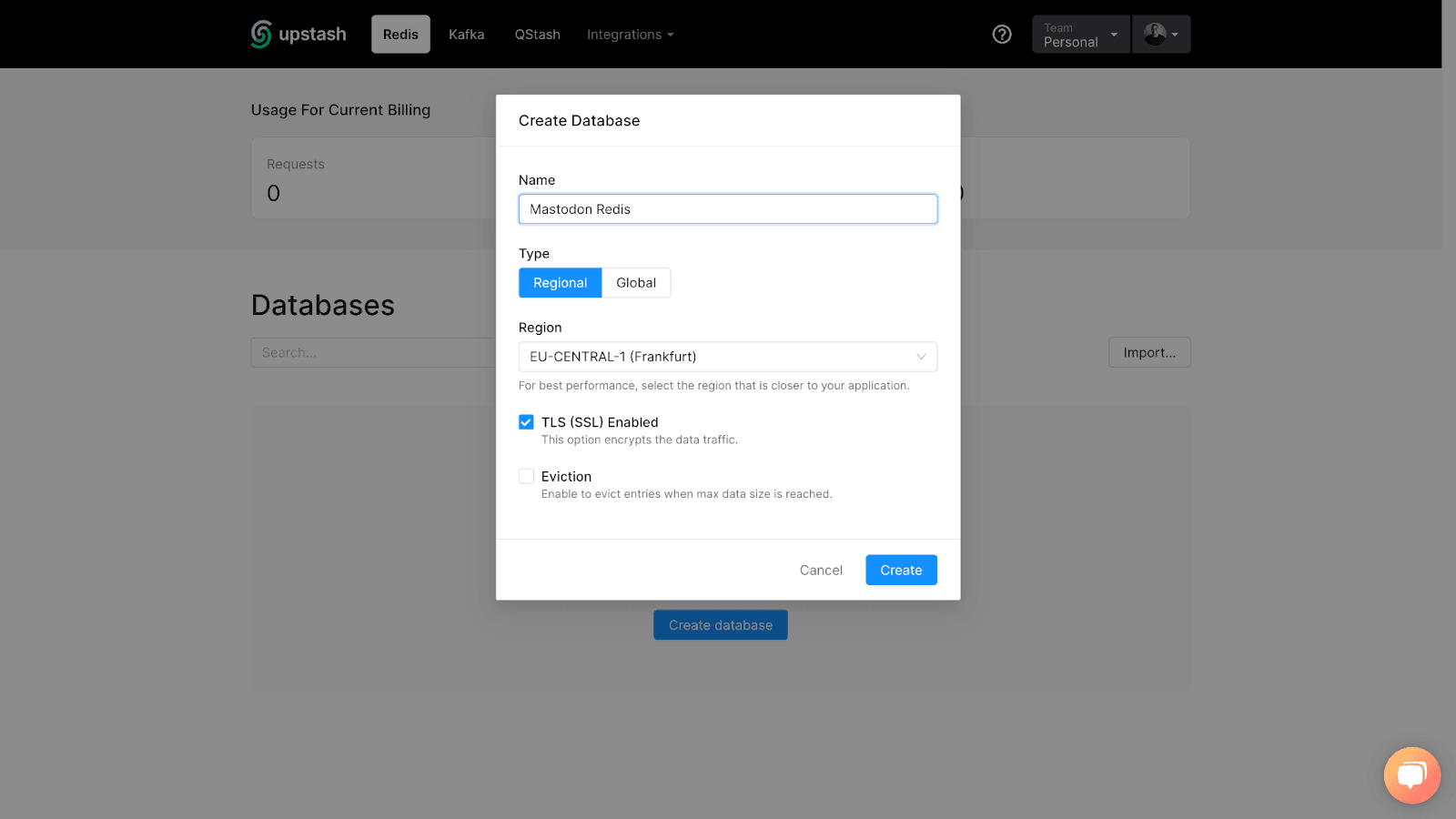The height and width of the screenshot is (819, 1456).
Task: Click the database Name input field
Action: click(727, 208)
